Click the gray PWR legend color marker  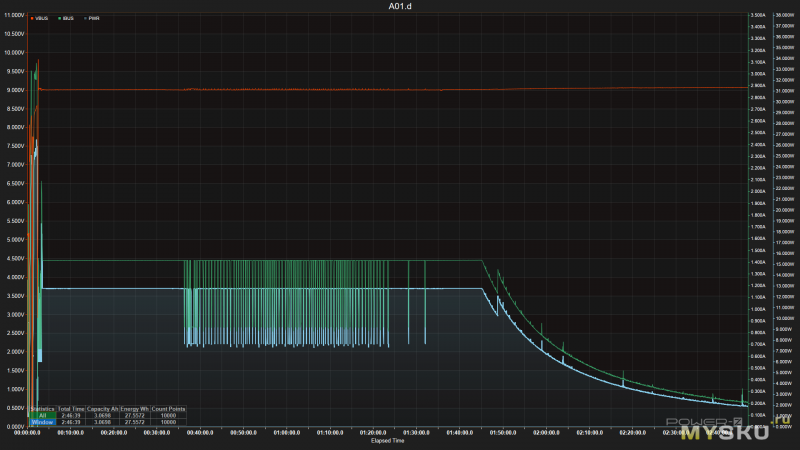click(x=86, y=18)
